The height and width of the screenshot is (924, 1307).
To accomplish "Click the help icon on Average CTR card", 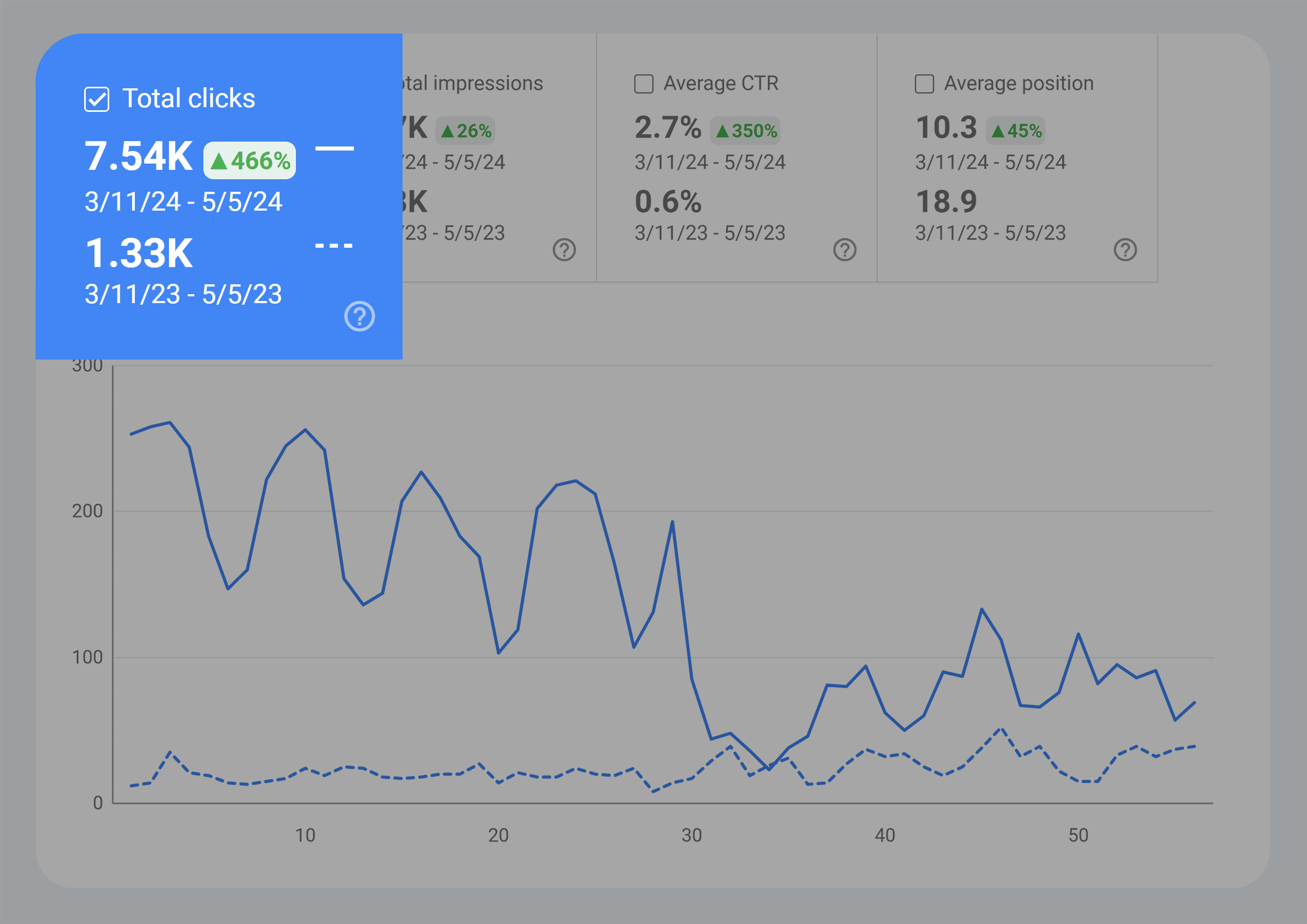I will click(x=845, y=250).
